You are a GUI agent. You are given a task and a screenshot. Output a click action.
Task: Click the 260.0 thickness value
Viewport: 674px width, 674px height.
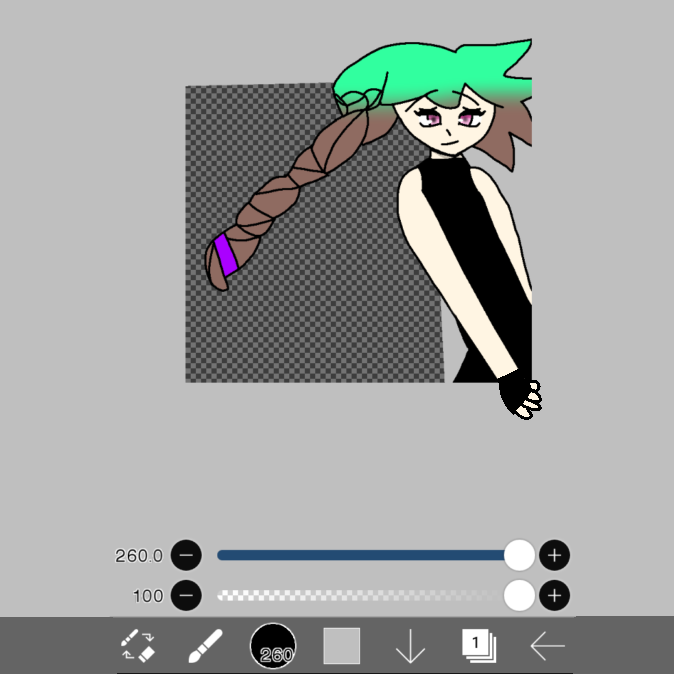click(139, 556)
